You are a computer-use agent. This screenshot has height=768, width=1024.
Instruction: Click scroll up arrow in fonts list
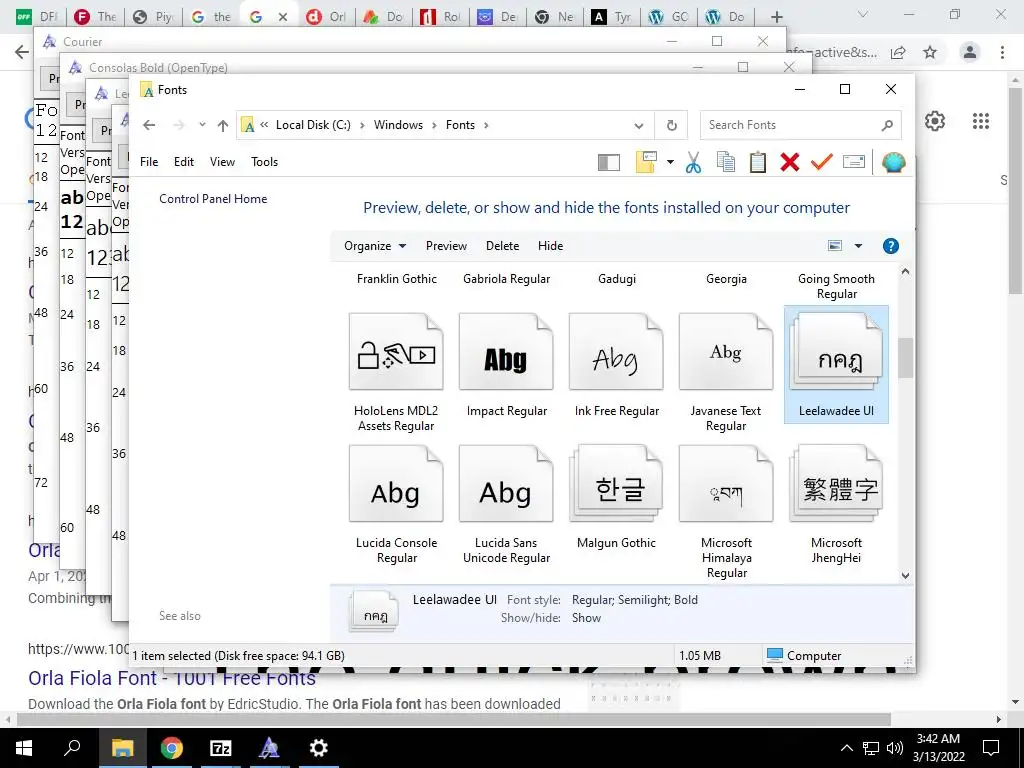[x=905, y=272]
